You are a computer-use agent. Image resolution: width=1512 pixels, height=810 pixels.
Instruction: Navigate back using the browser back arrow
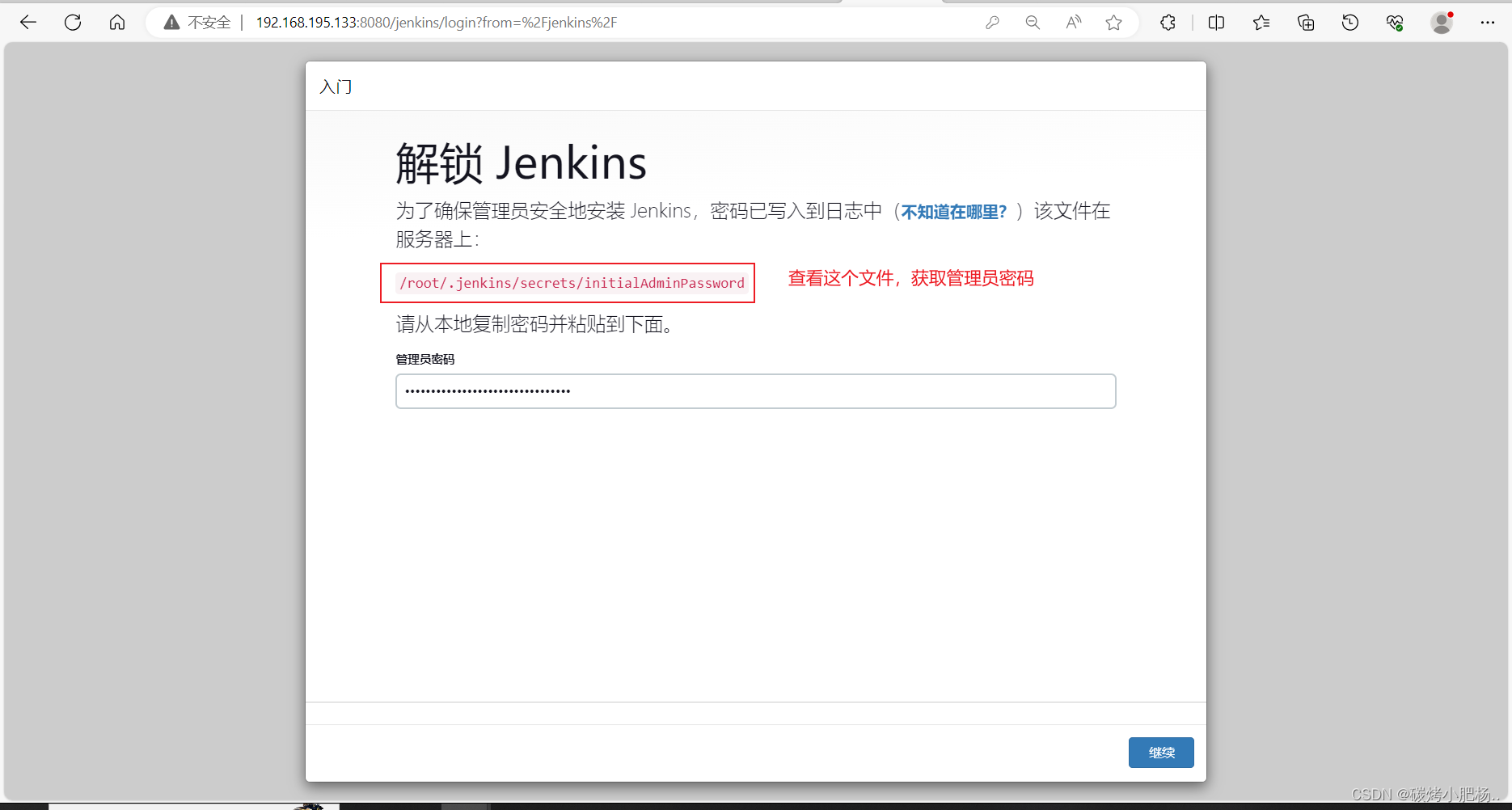pyautogui.click(x=28, y=22)
